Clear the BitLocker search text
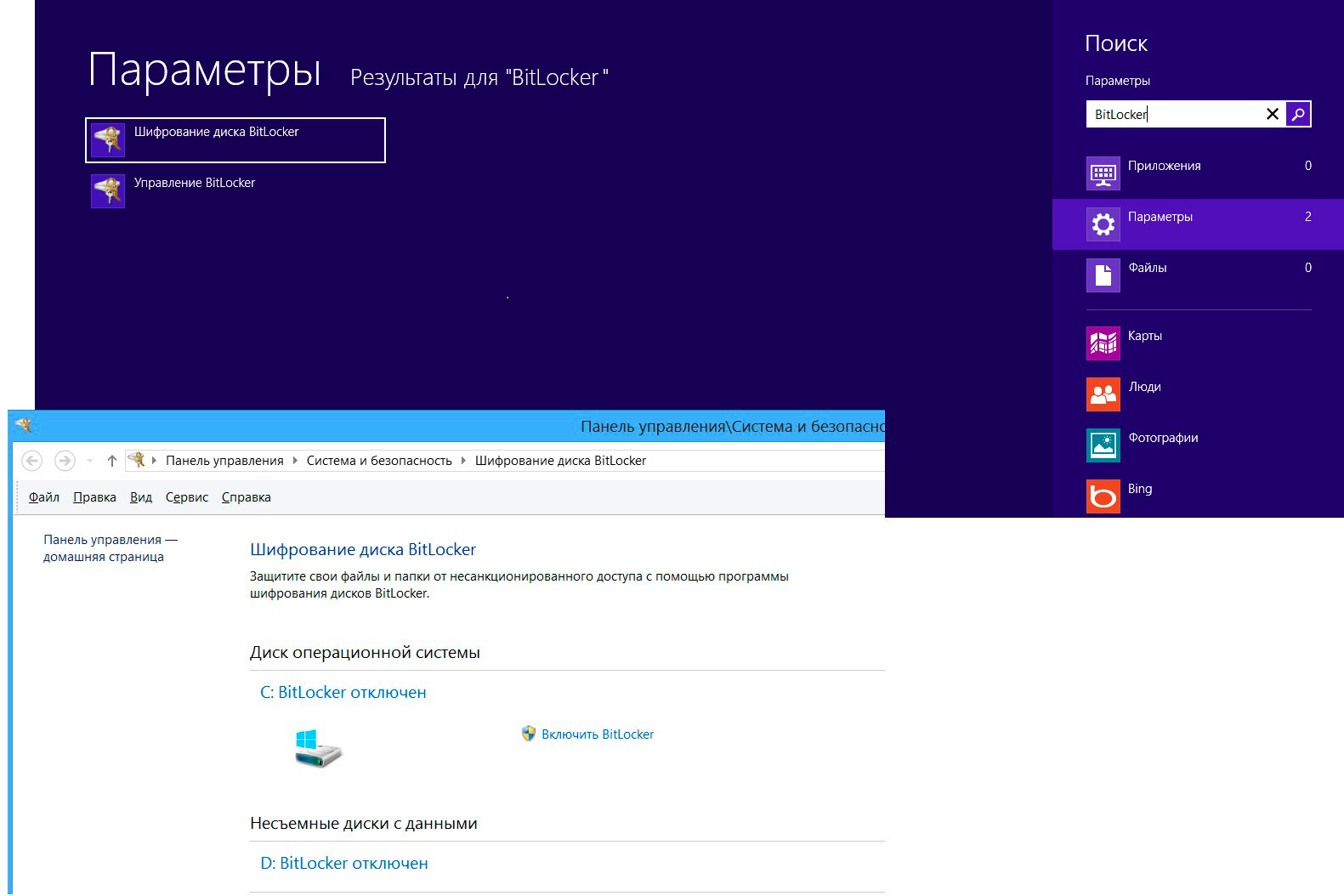 click(x=1272, y=114)
